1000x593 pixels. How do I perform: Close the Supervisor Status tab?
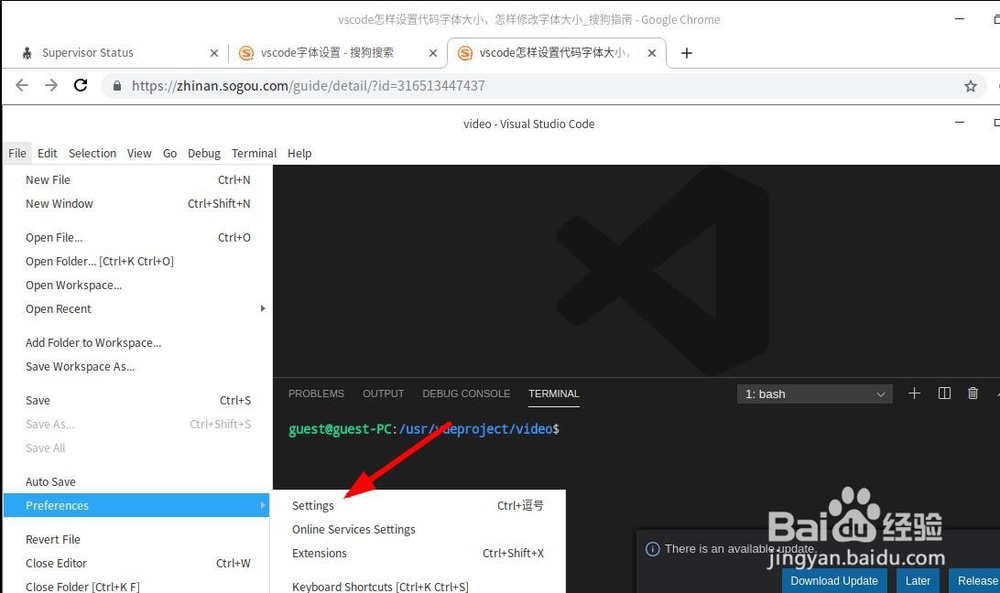[x=214, y=54]
